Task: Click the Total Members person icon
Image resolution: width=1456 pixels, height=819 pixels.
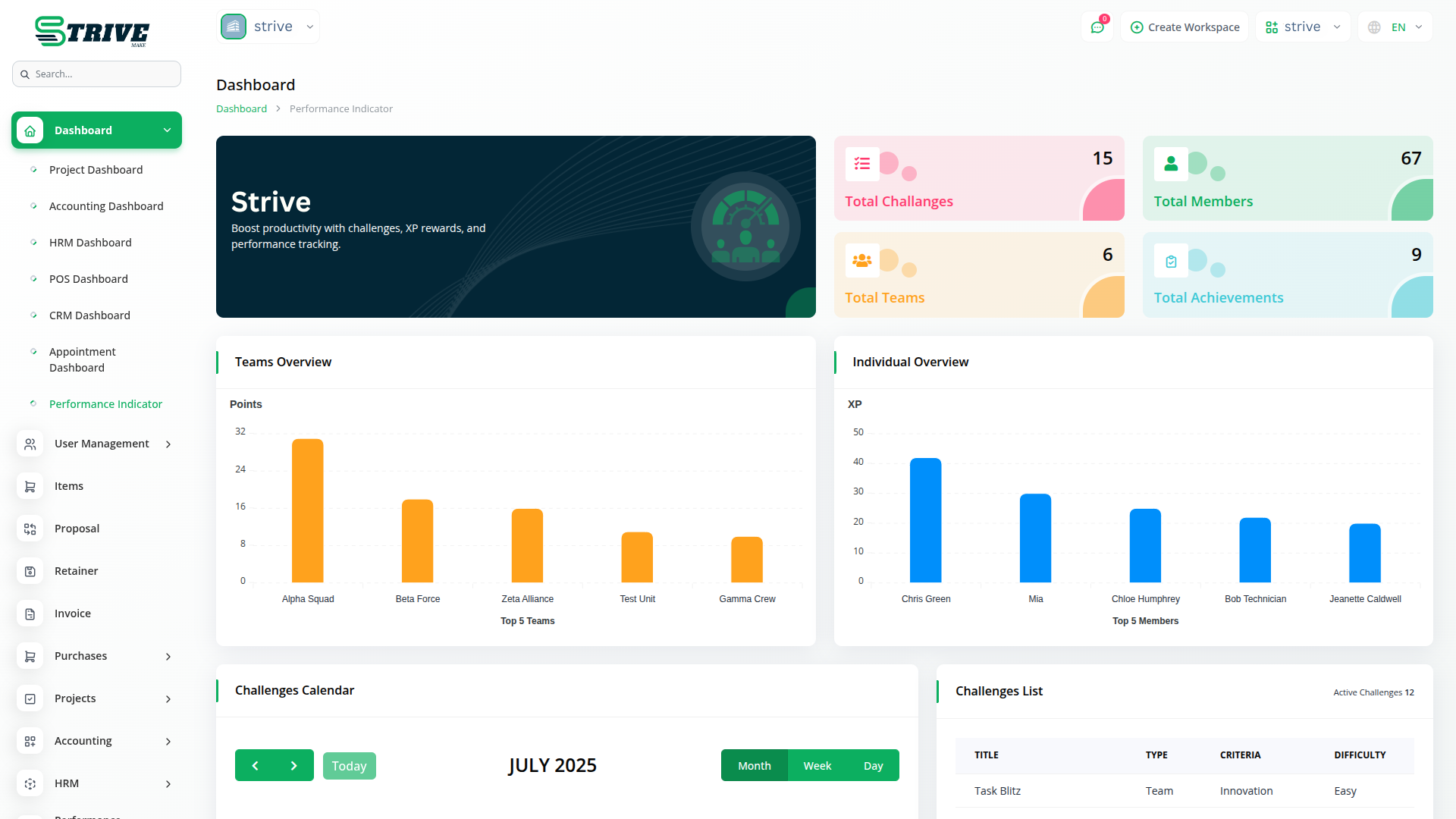Action: (x=1171, y=164)
